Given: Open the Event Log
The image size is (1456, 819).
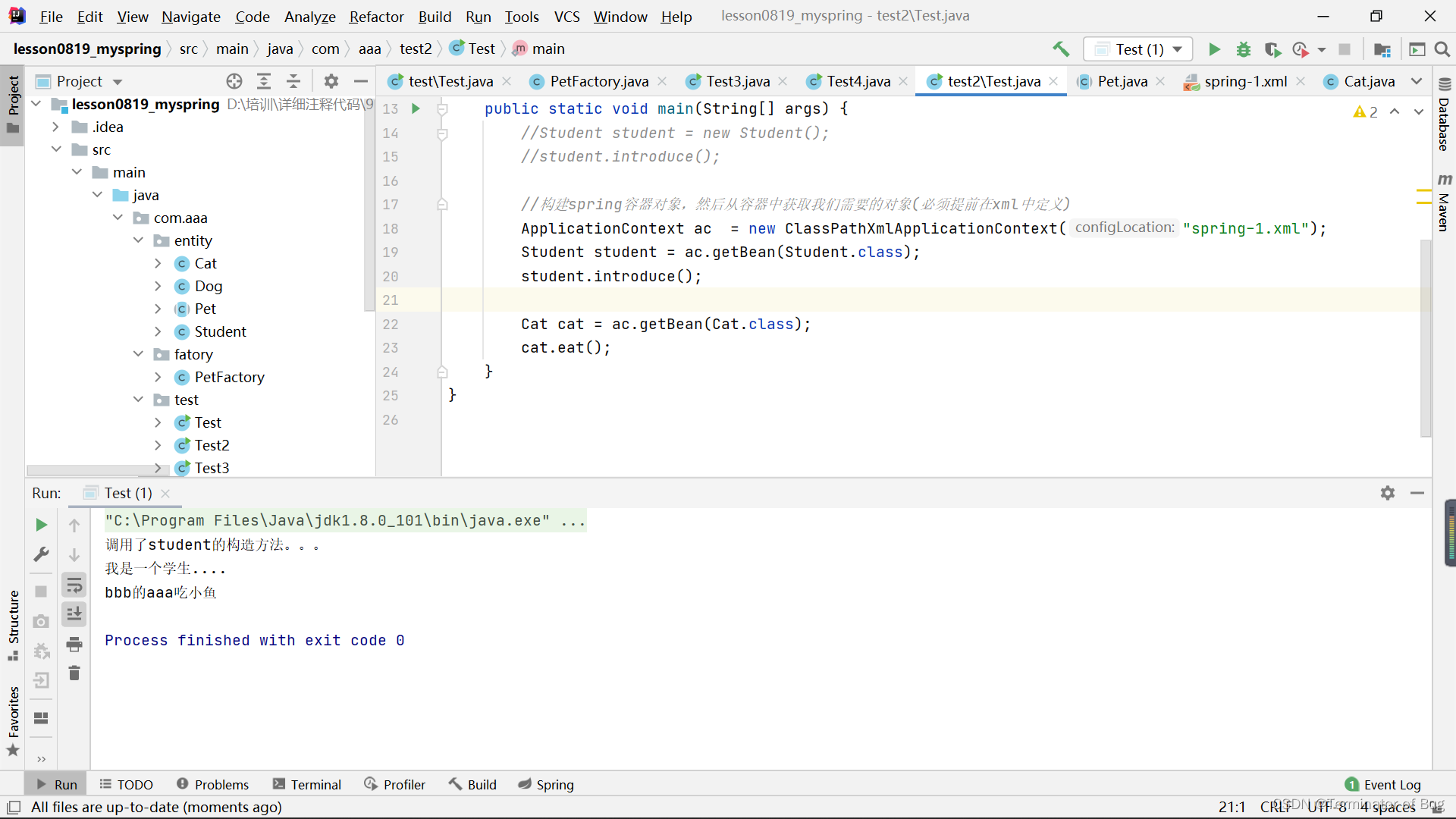Looking at the screenshot, I should point(1383,784).
